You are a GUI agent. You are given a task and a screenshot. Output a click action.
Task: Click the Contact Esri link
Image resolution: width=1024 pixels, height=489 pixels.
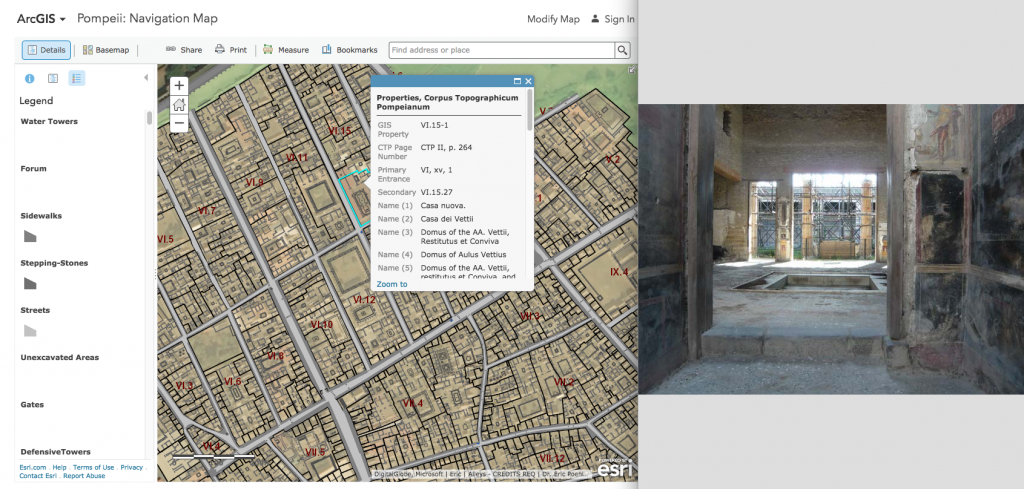pos(38,476)
